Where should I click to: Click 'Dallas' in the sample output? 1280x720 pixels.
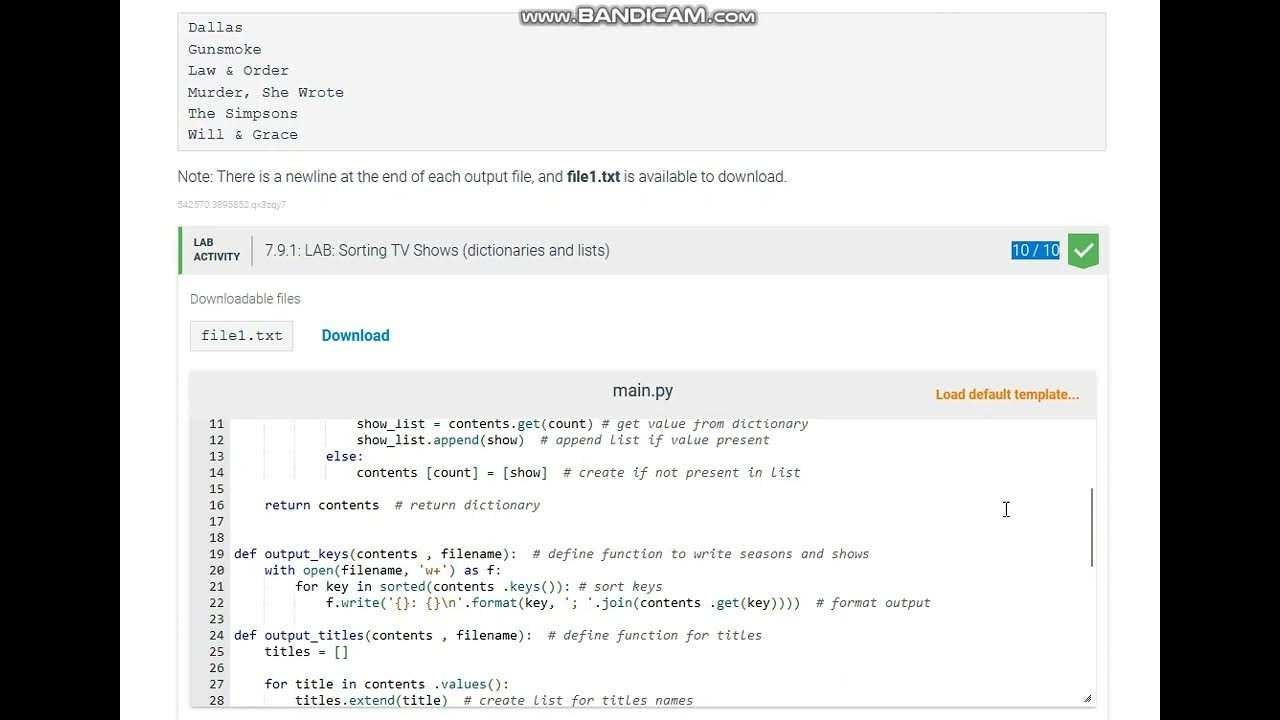coord(215,28)
